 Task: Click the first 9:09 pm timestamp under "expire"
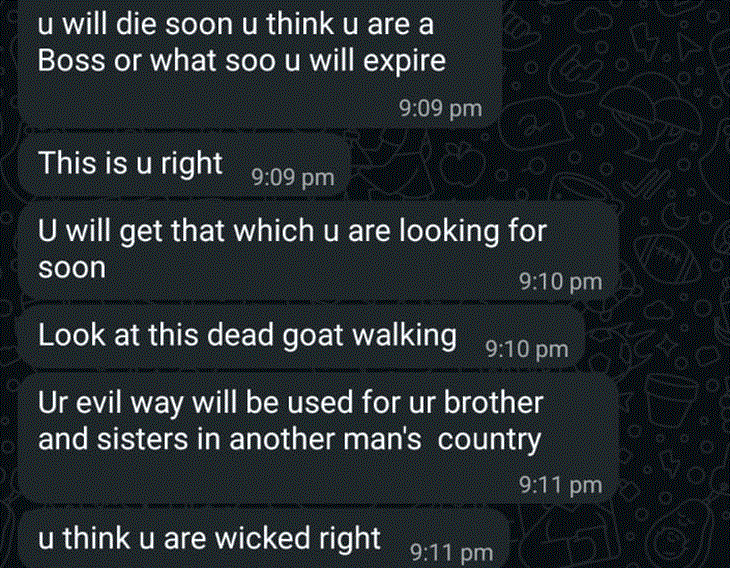coord(440,108)
